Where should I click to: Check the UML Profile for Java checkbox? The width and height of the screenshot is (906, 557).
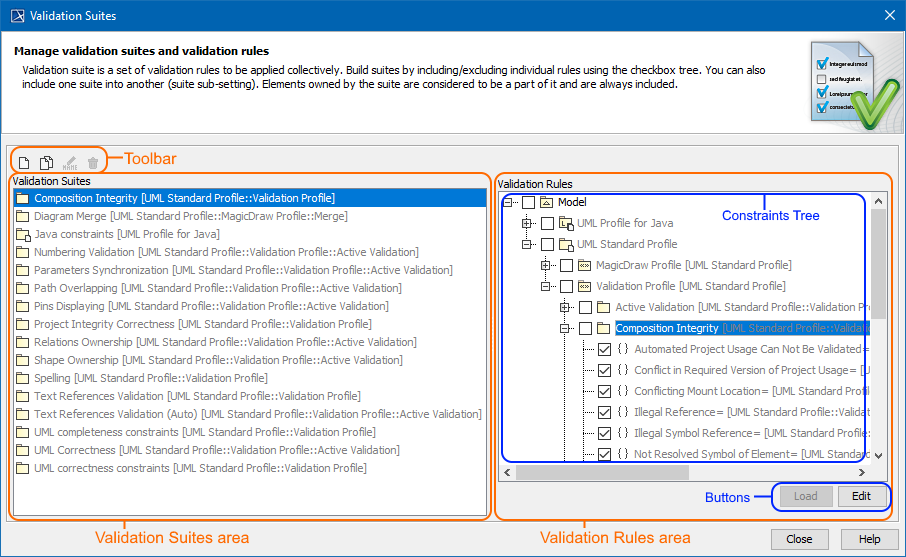click(547, 223)
